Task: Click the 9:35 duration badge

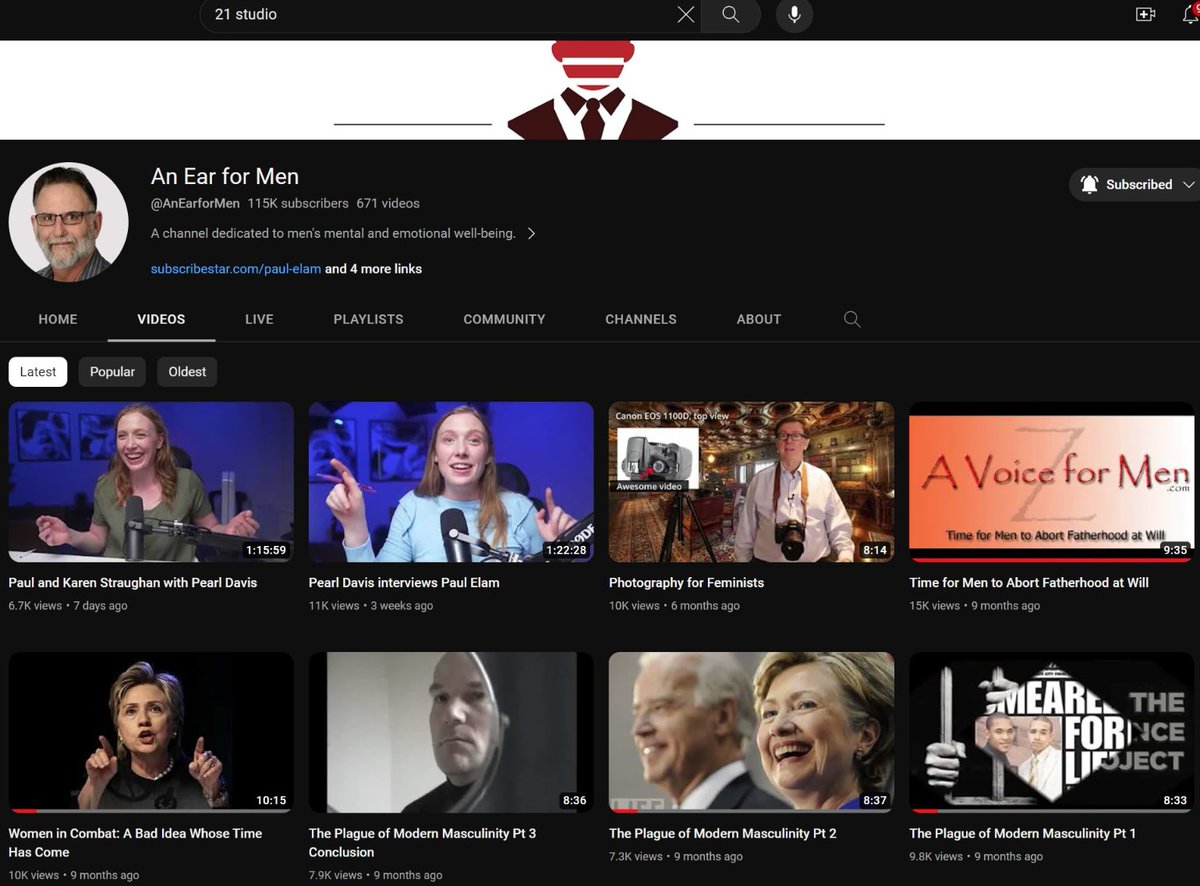Action: [1175, 550]
